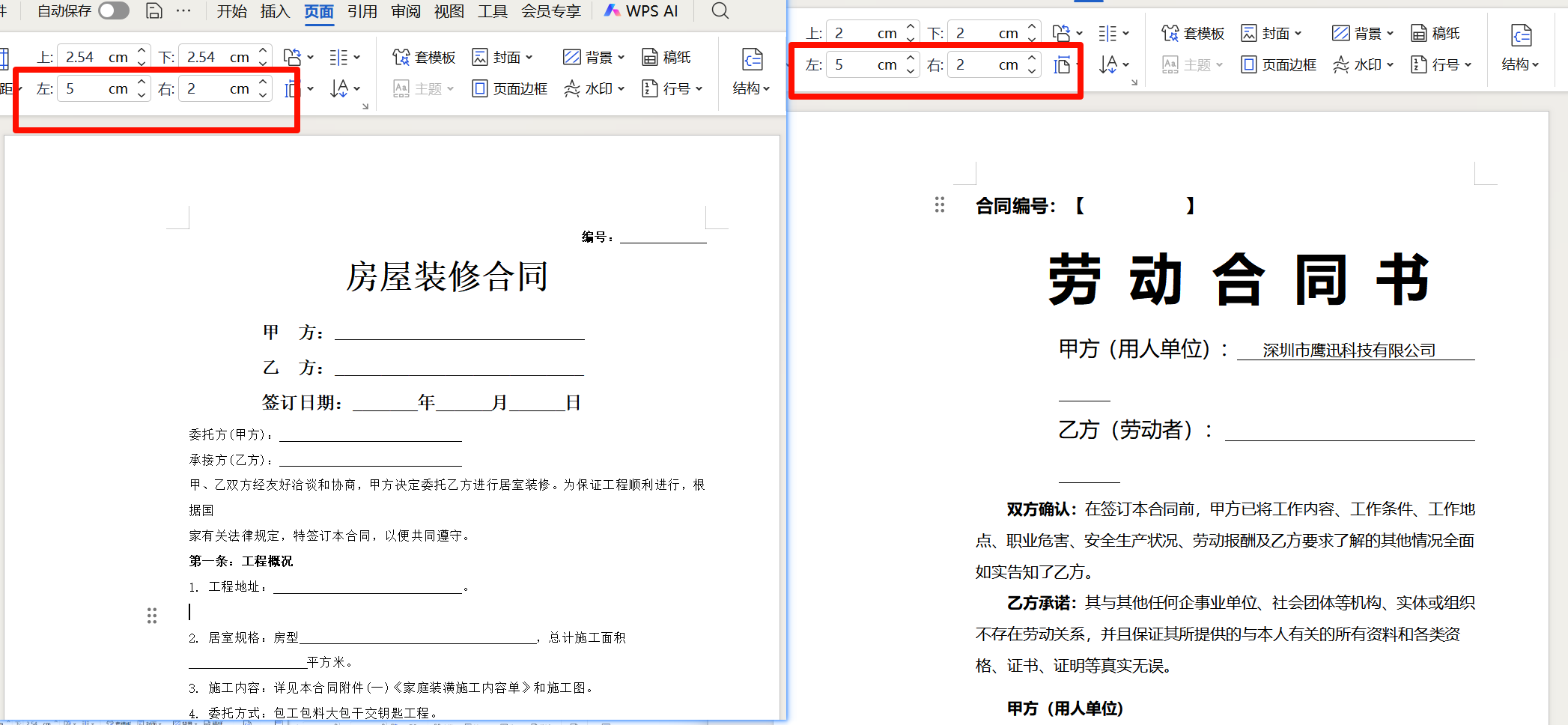Expand text direction dropdown in left window
This screenshot has width=1568, height=725.
357,88
